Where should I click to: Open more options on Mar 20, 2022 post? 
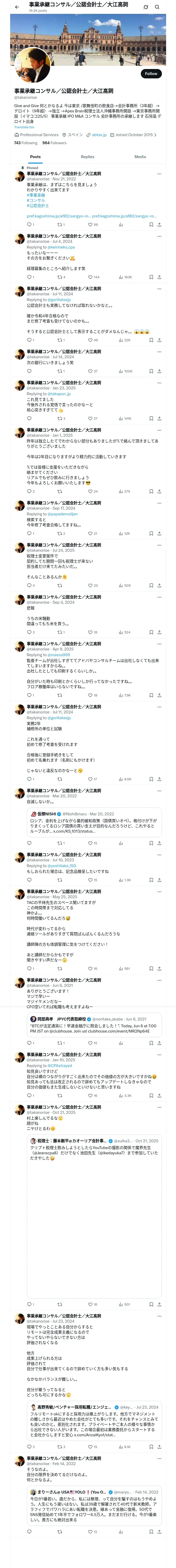click(159, 790)
